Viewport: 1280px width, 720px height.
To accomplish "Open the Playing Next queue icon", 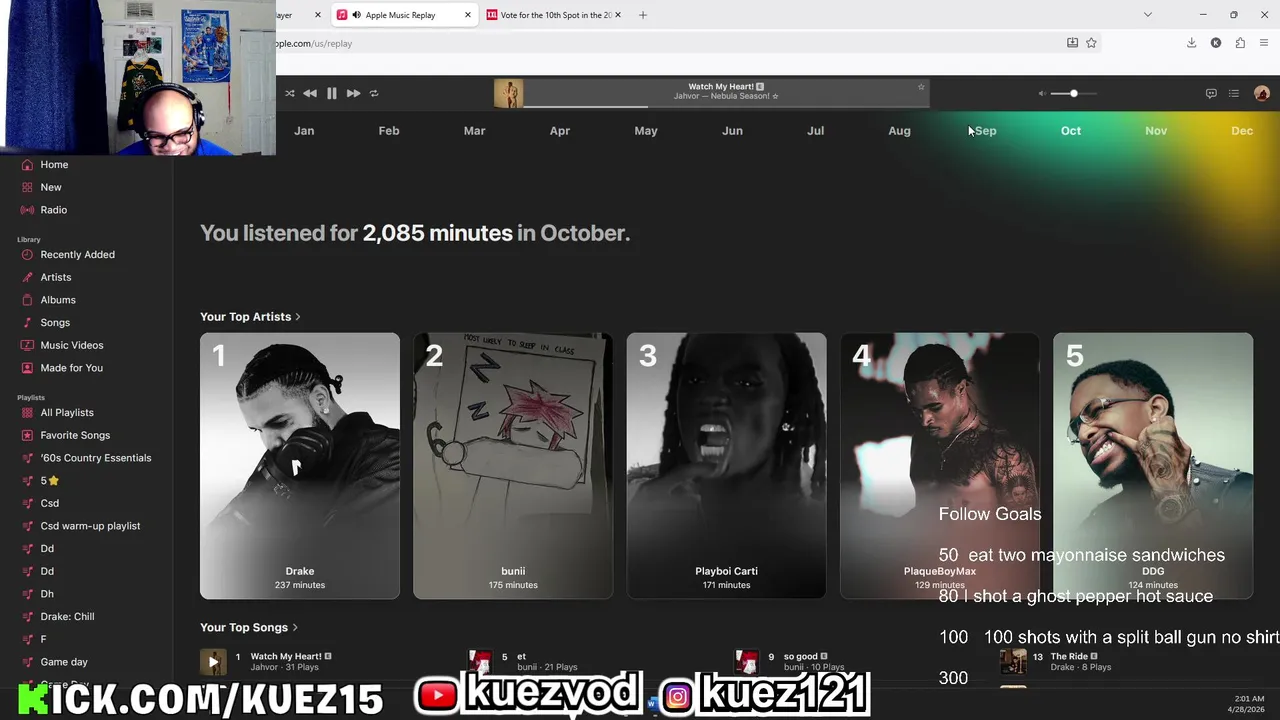I will pos(1234,93).
